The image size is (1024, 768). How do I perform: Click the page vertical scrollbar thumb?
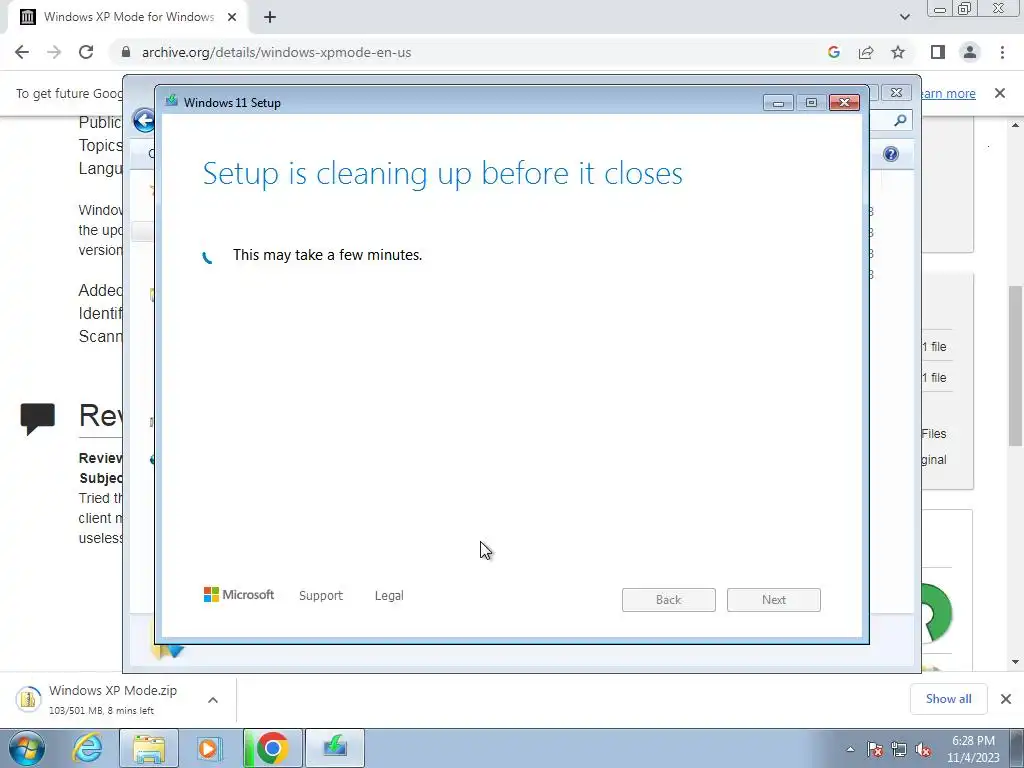[x=1016, y=366]
